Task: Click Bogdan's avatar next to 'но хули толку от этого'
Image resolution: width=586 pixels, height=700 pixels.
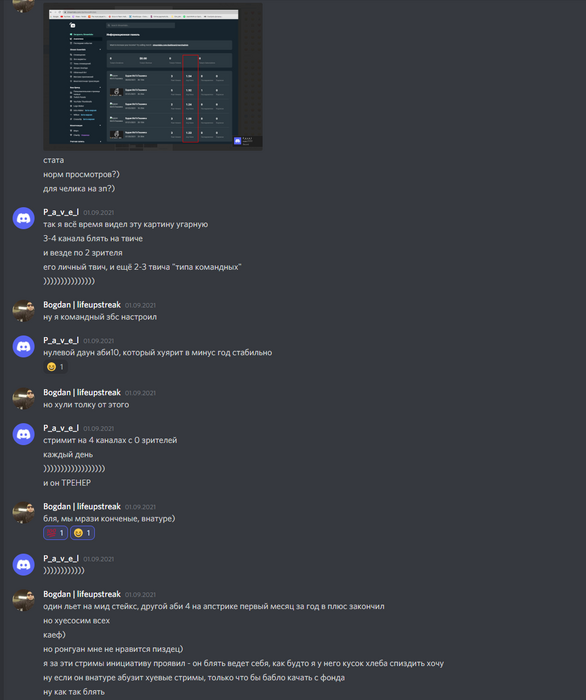Action: tap(24, 398)
